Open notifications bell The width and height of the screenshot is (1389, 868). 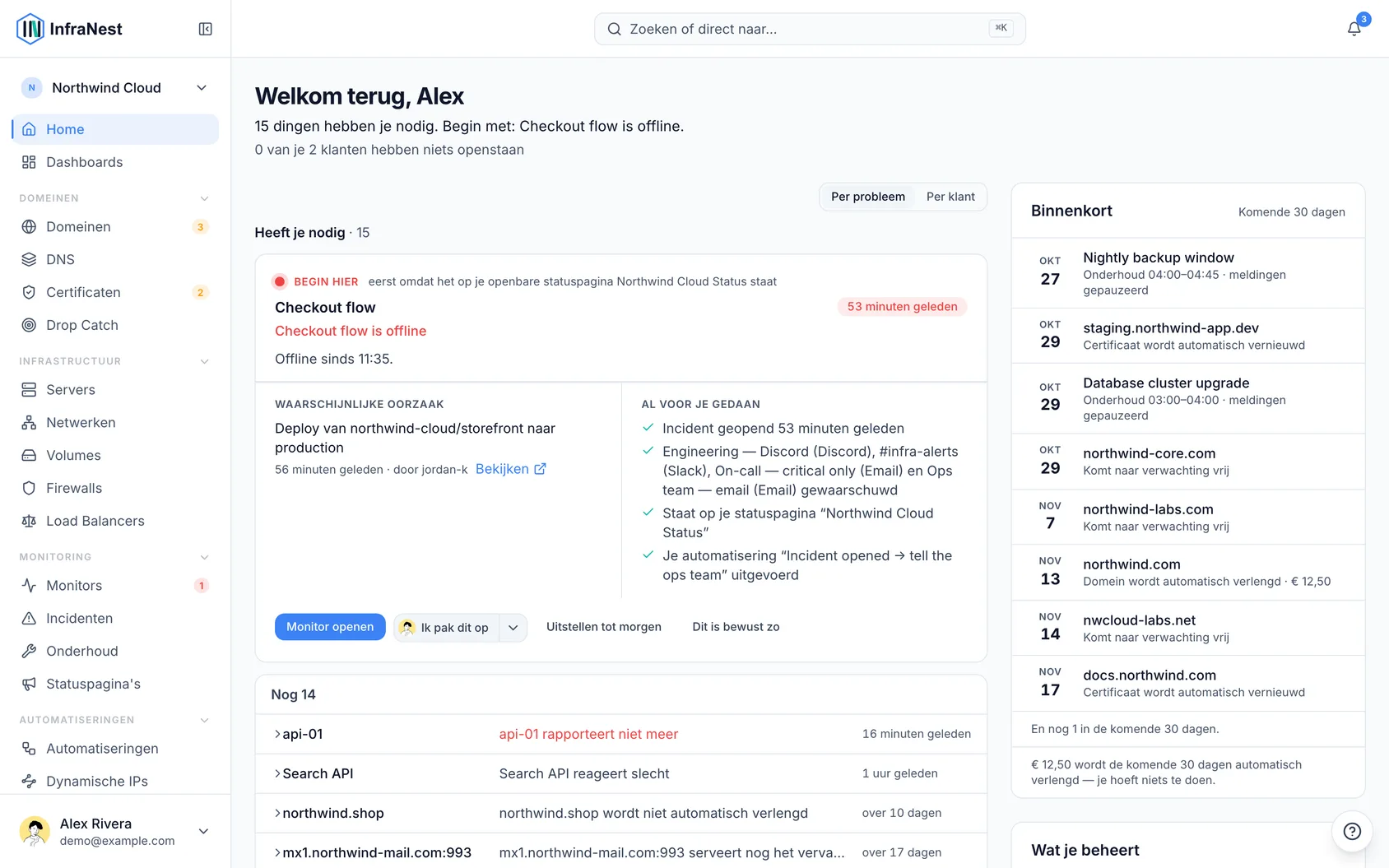pos(1354,29)
